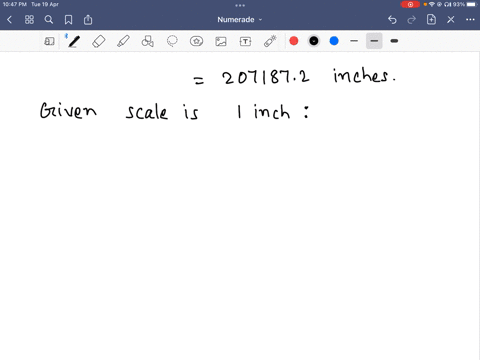
Task: Select the Pen tool
Action: (x=74, y=41)
